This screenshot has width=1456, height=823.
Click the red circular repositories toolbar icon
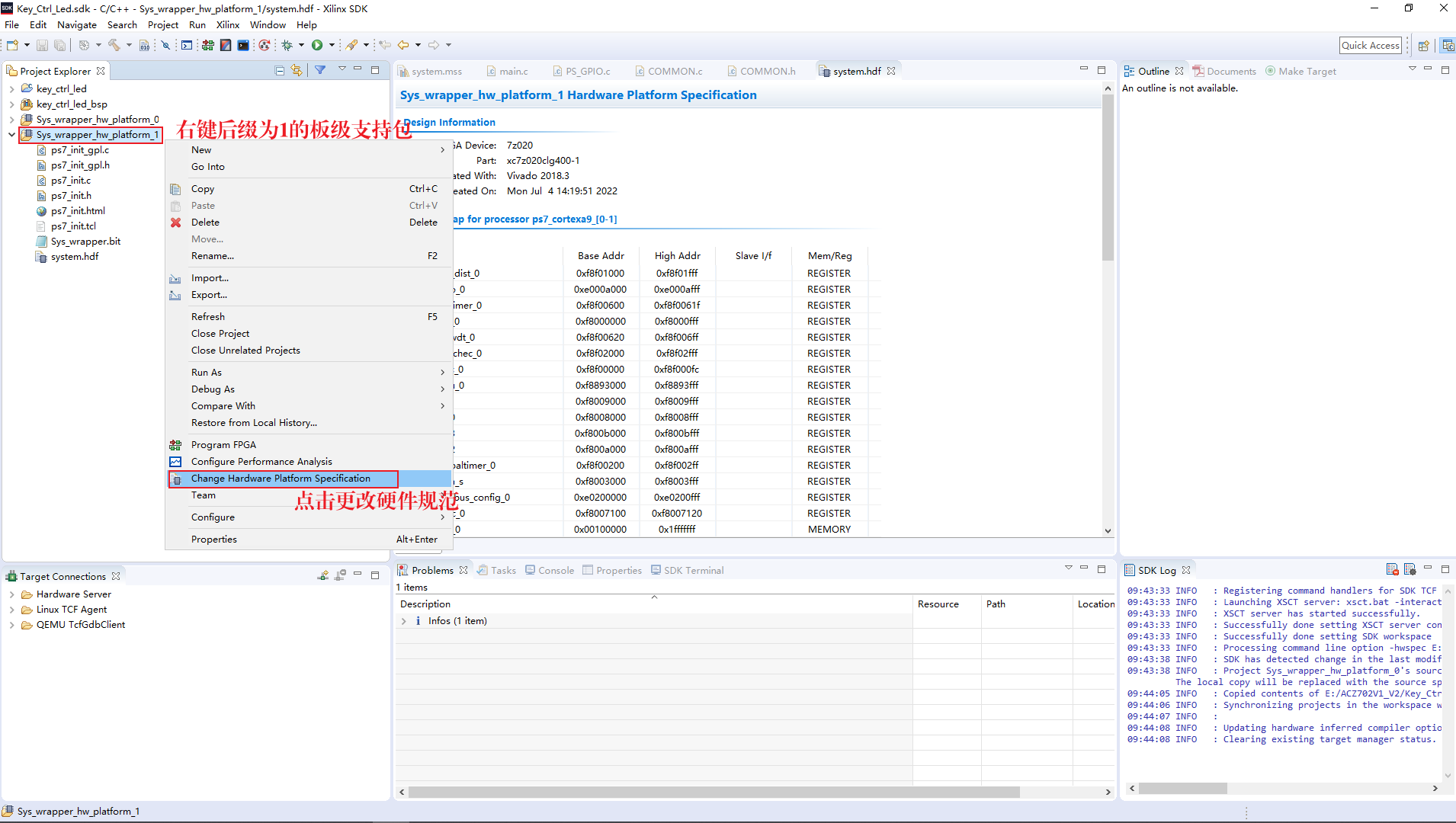pos(264,45)
